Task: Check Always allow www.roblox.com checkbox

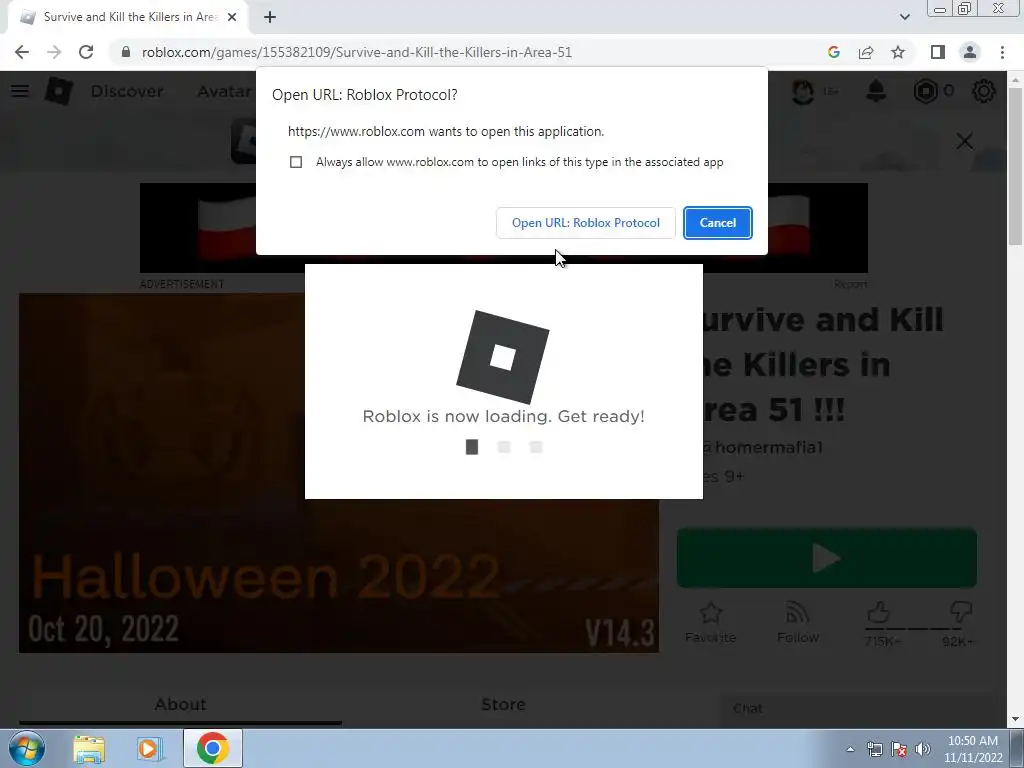Action: click(296, 162)
